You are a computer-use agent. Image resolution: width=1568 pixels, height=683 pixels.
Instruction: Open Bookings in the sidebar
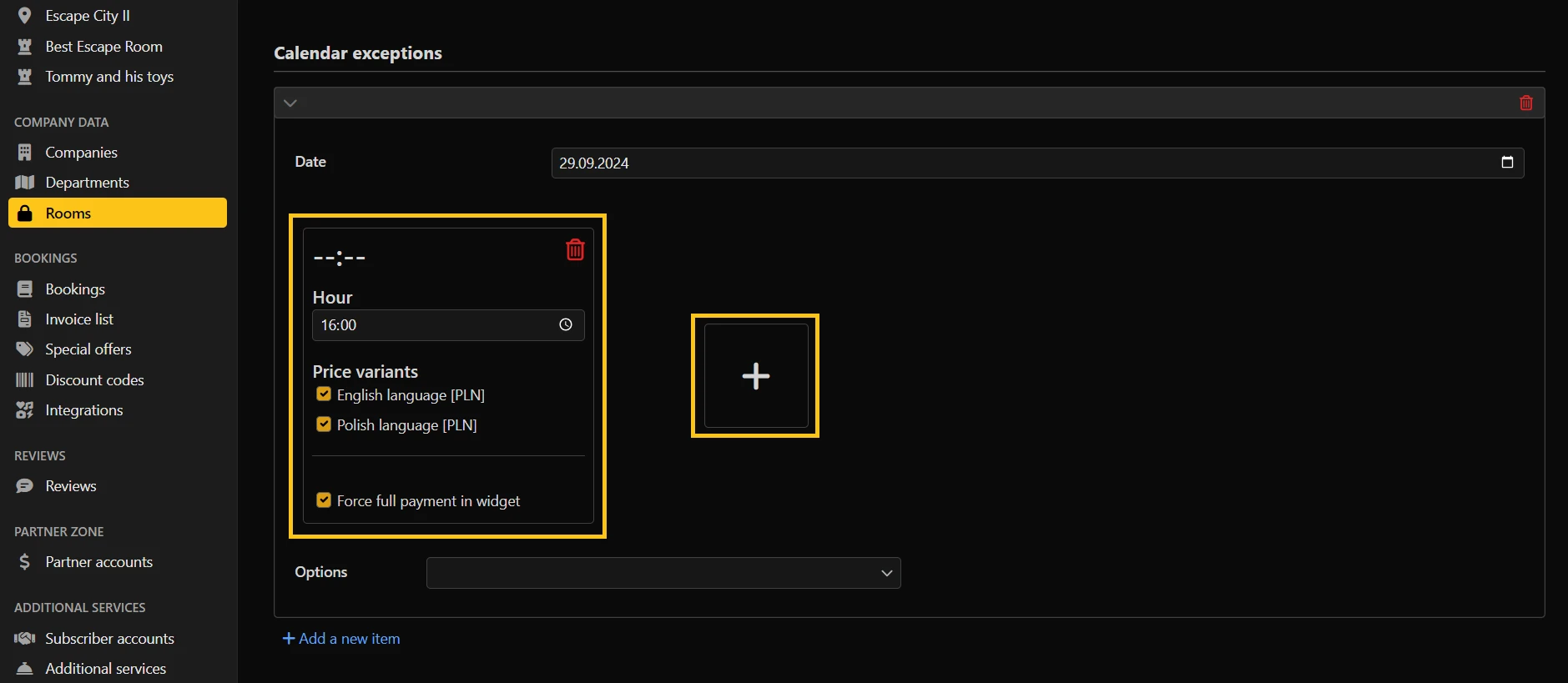coord(75,289)
